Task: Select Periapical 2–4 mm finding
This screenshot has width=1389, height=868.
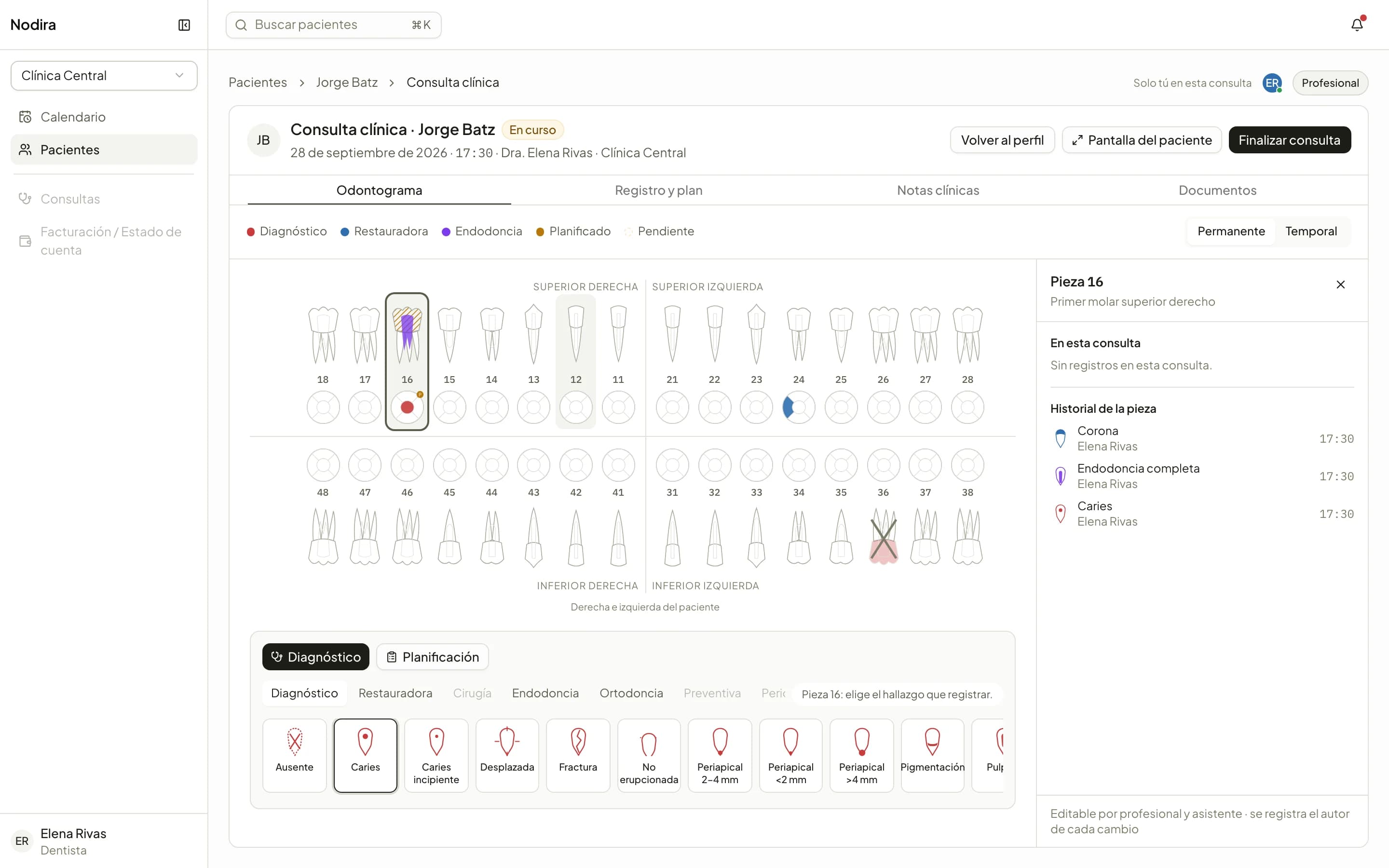Action: 720,756
